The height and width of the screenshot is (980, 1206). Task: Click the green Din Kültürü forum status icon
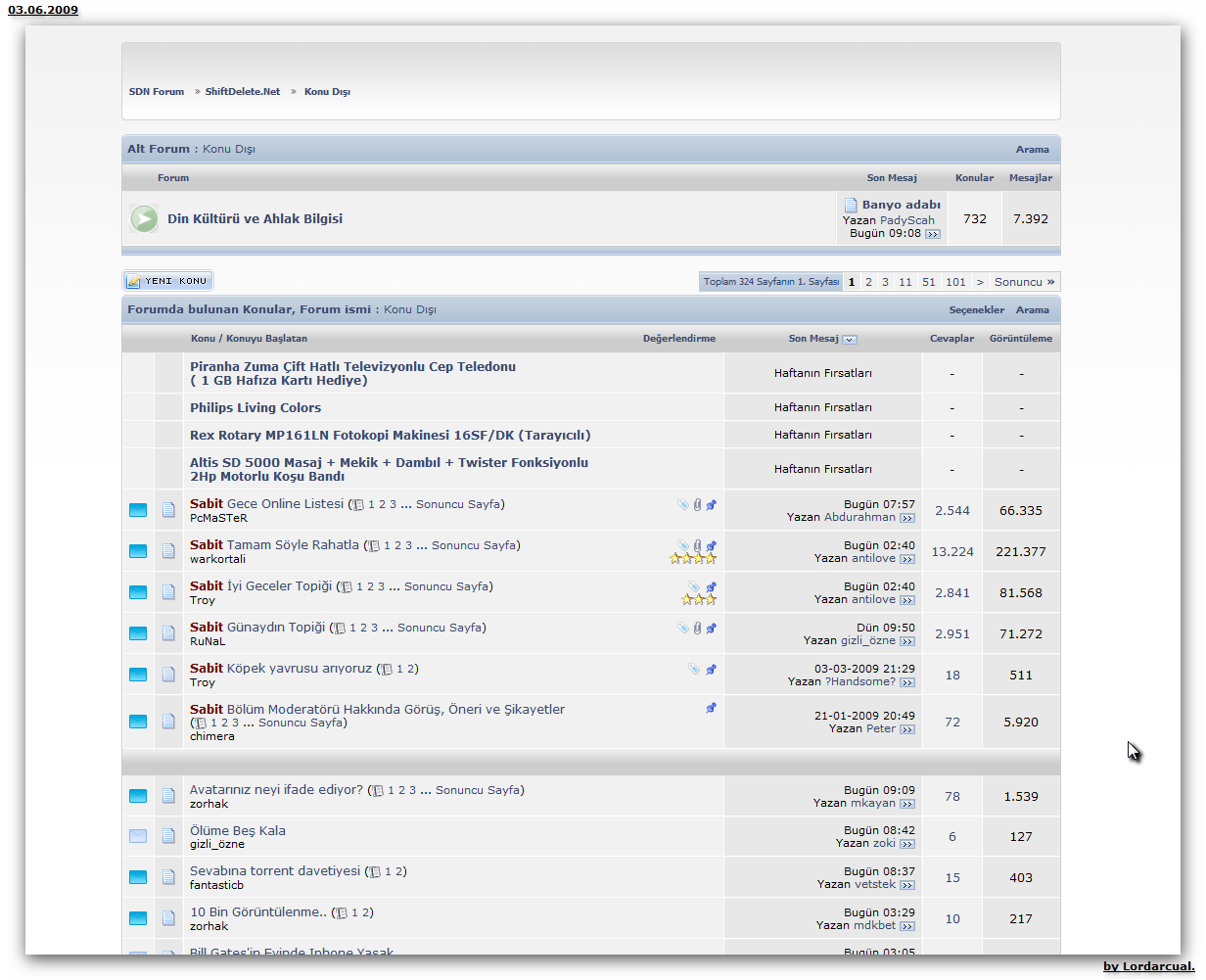[144, 218]
